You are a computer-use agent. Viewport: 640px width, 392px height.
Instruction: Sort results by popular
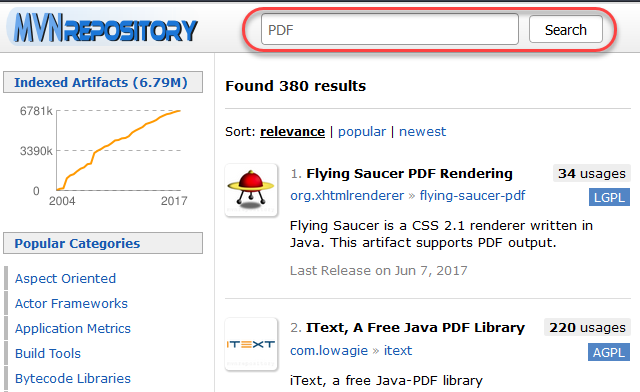point(362,131)
